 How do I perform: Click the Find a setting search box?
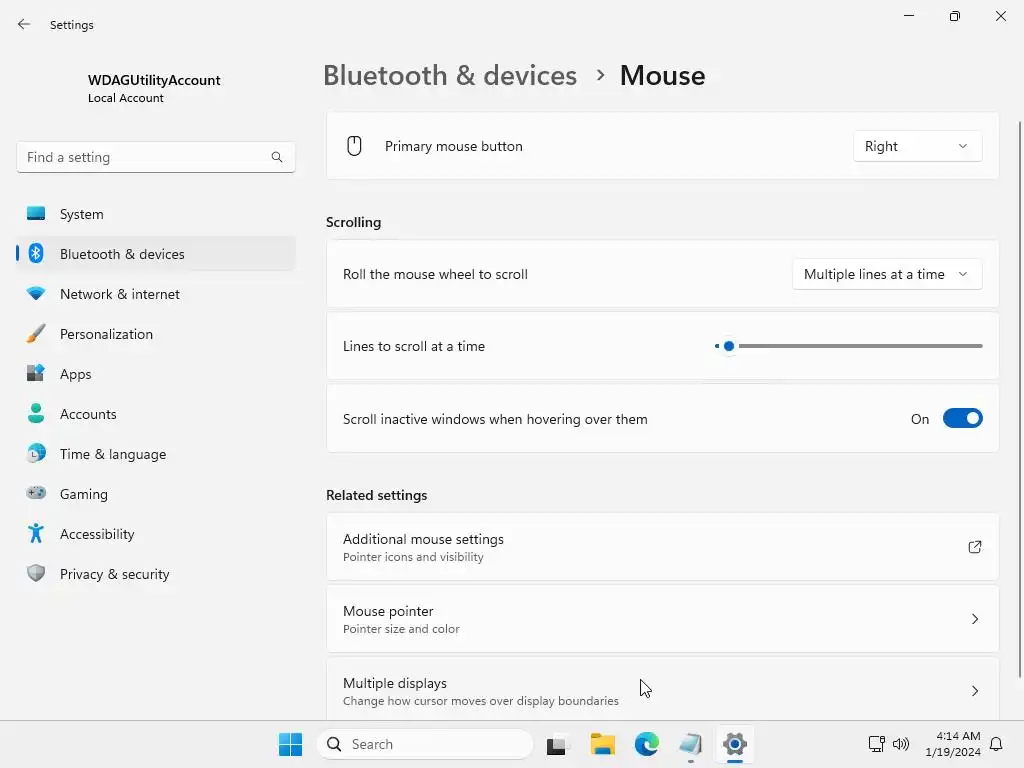point(155,157)
